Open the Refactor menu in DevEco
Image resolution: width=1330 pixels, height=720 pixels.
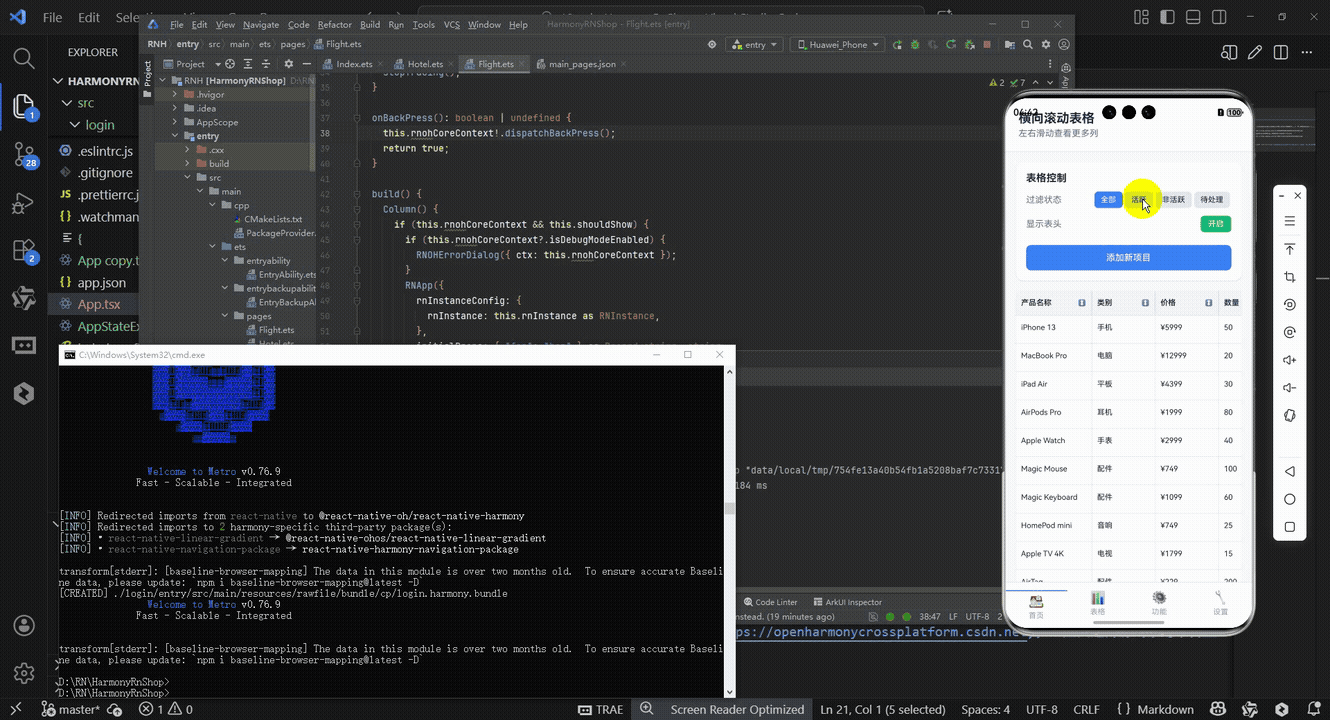335,24
